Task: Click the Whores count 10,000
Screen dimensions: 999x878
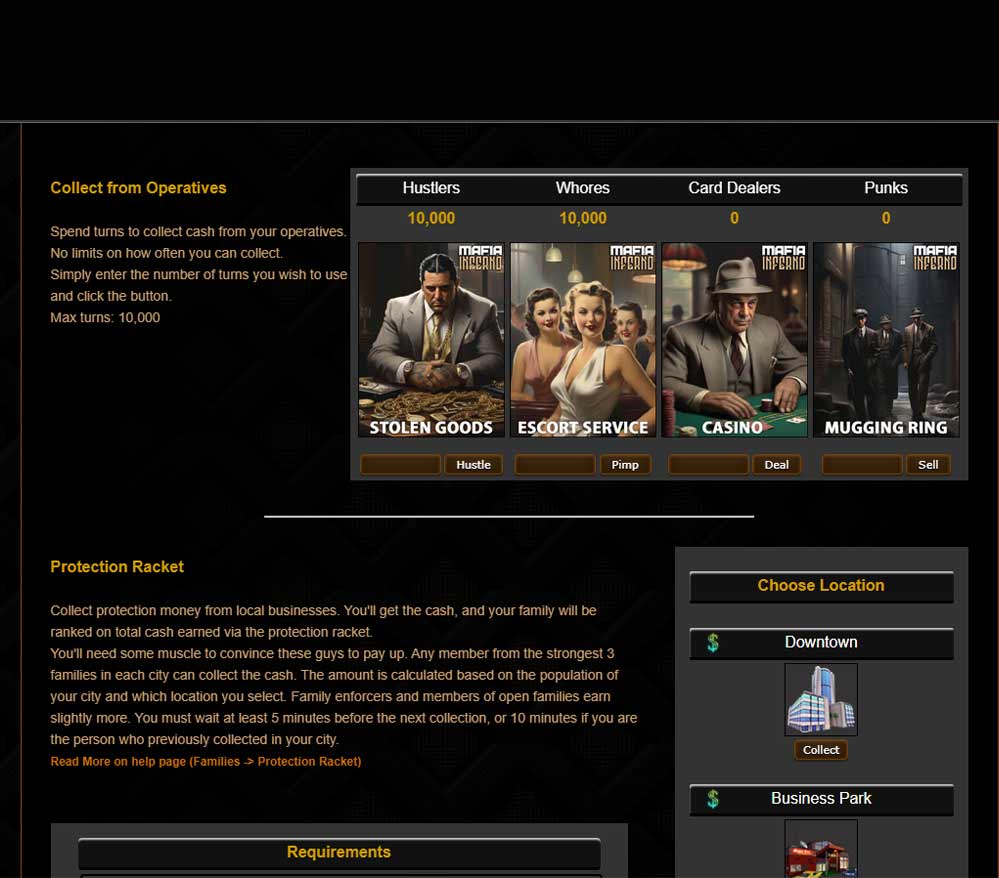Action: [583, 219]
